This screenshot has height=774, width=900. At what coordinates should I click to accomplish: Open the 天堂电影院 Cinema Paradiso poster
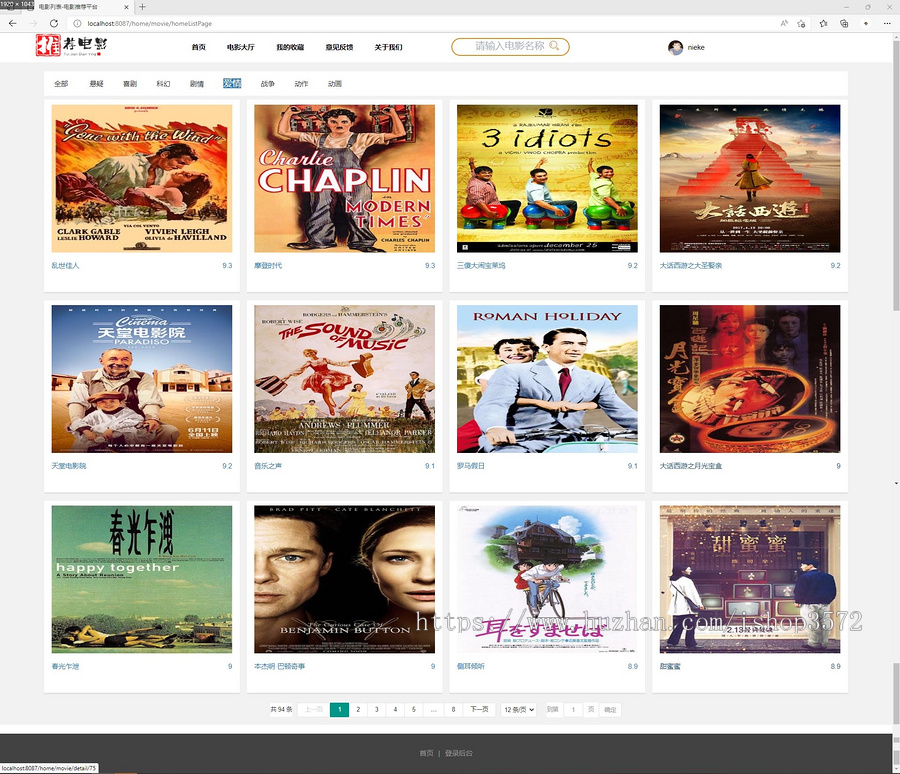pos(142,379)
